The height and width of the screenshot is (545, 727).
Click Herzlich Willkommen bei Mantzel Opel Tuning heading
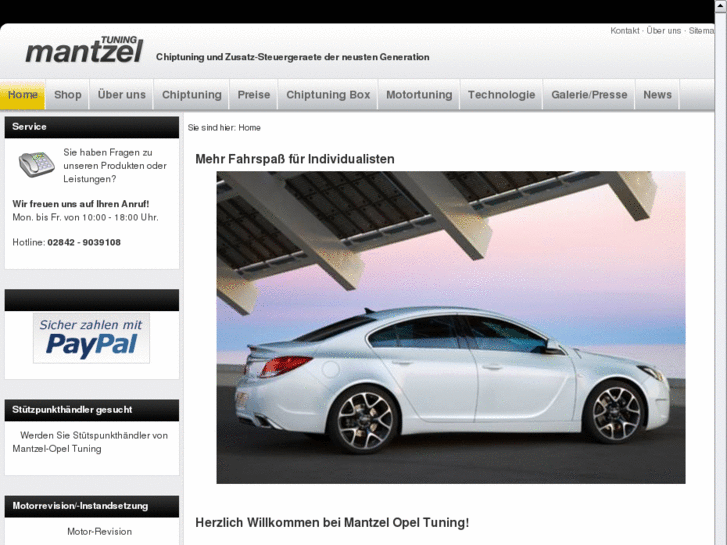[x=332, y=523]
